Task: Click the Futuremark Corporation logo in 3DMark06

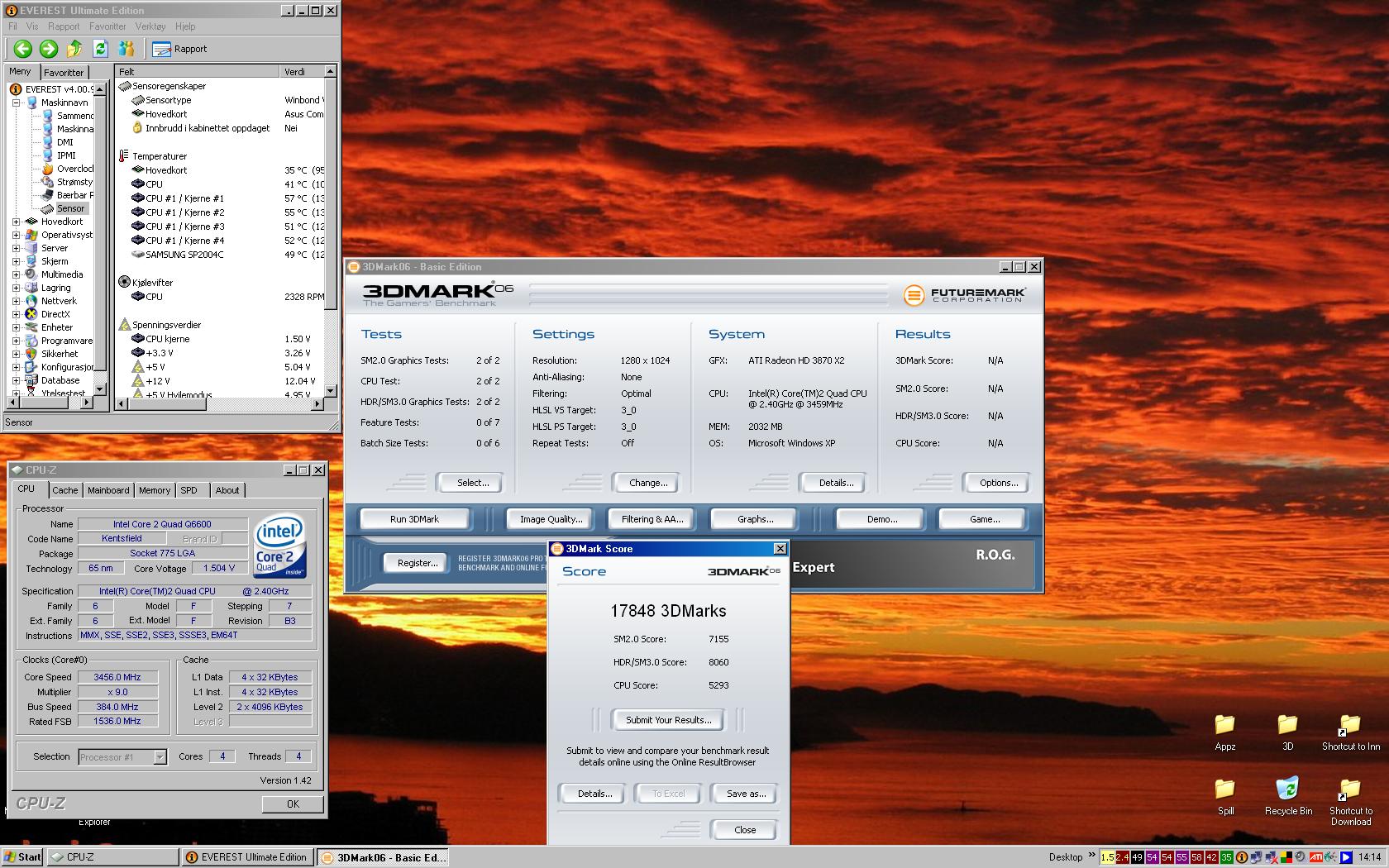Action: pos(965,294)
